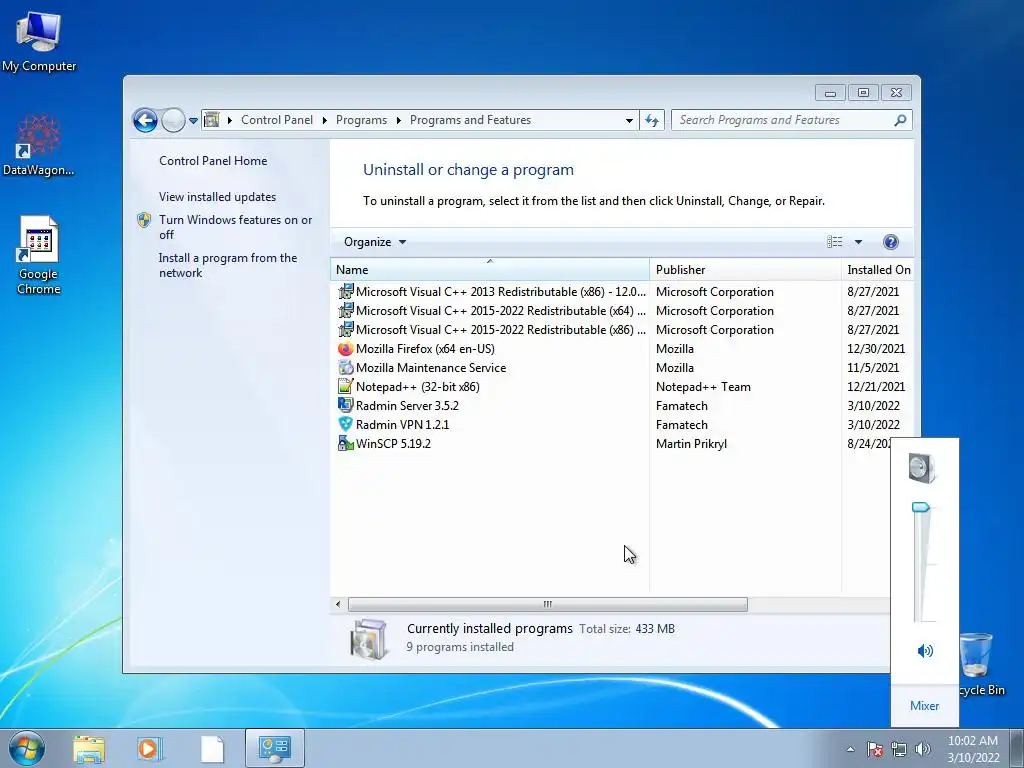Click the blue Help question mark icon

click(x=890, y=242)
